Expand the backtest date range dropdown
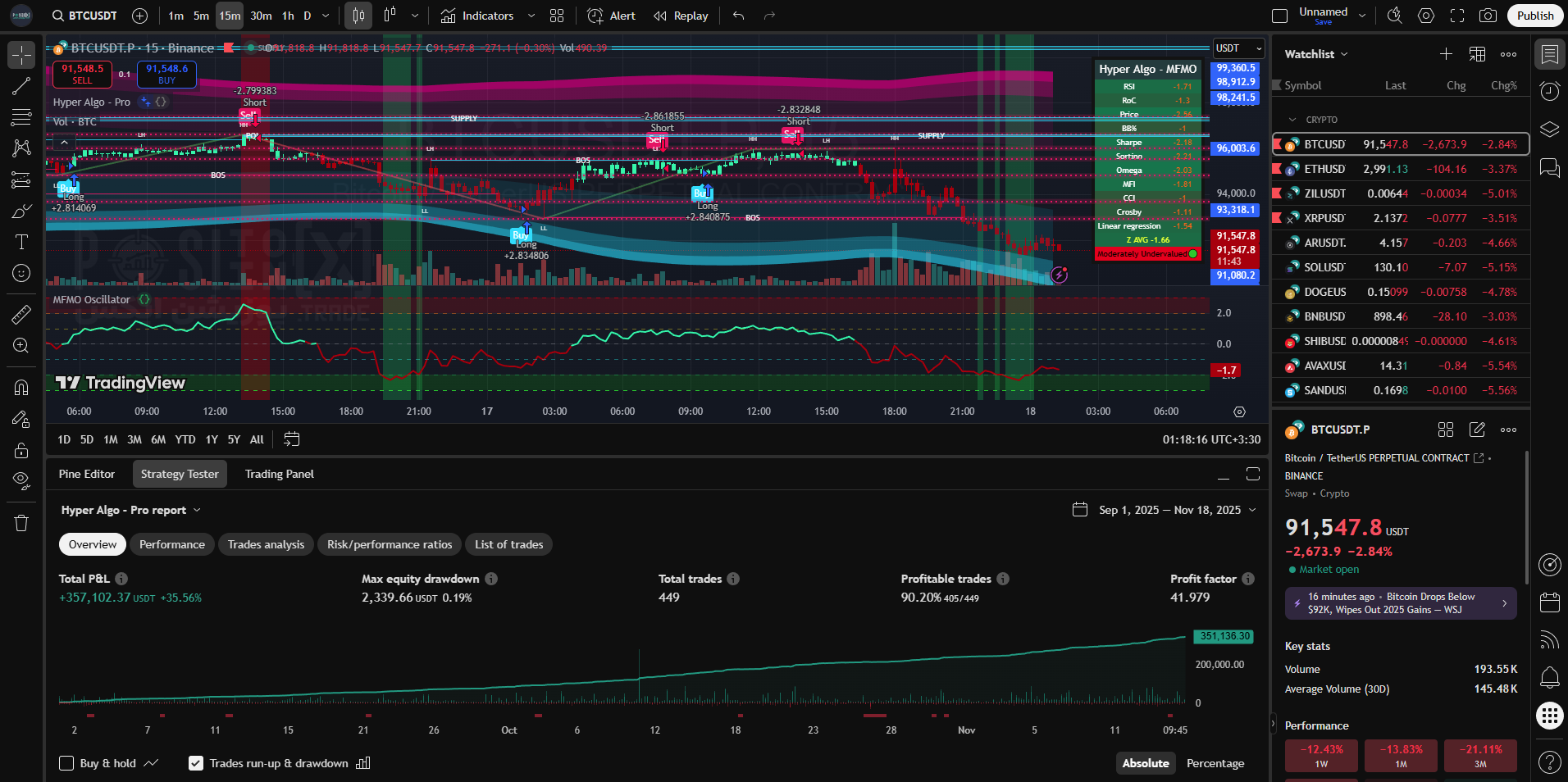 1252,510
